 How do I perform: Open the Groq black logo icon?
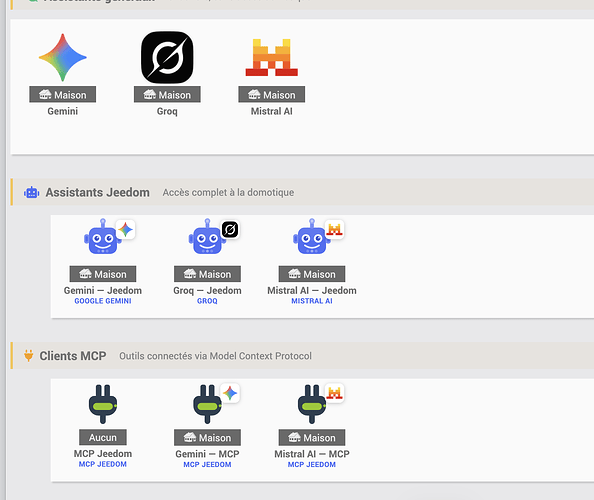[x=167, y=58]
